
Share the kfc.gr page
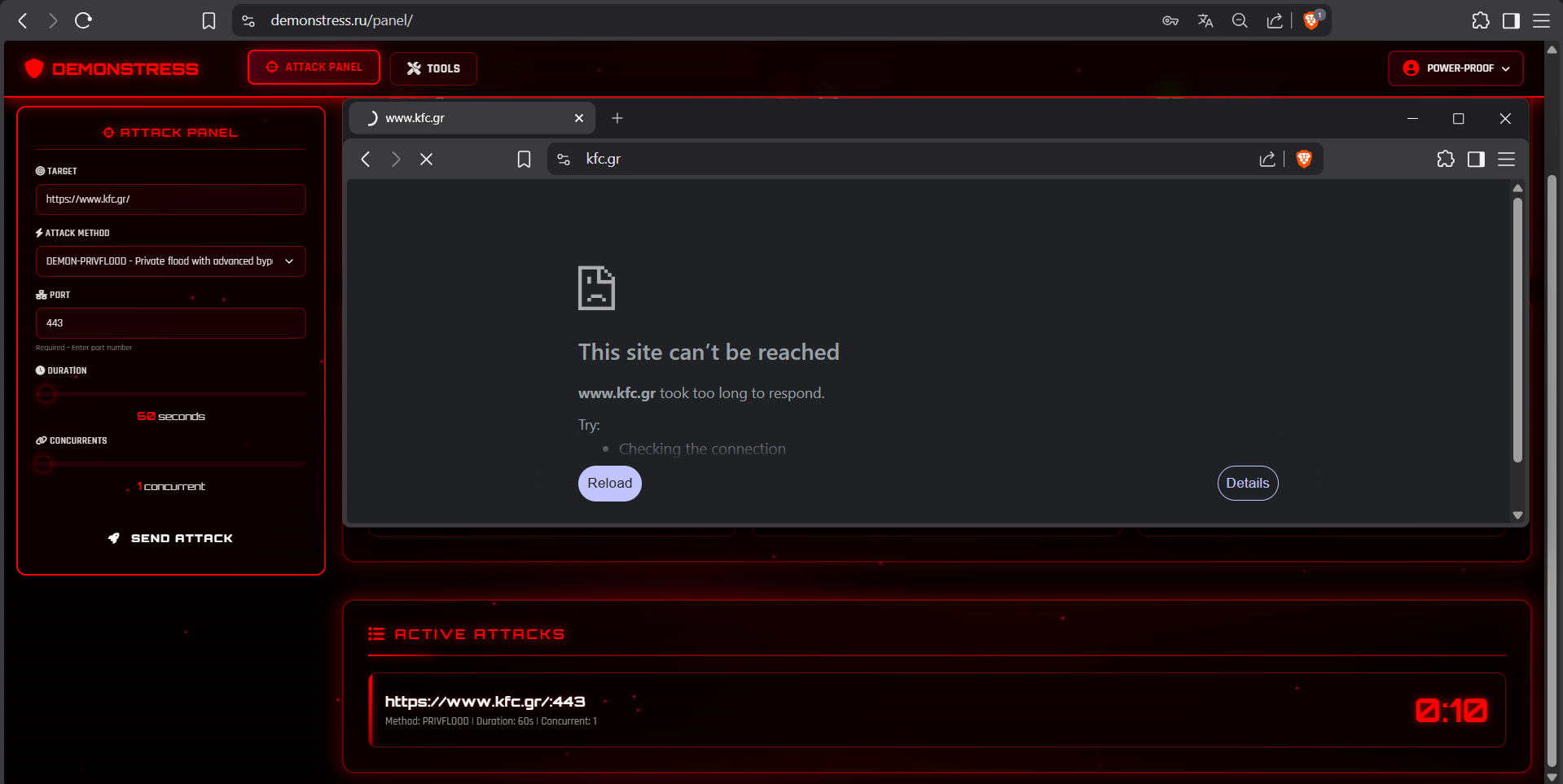(1267, 160)
